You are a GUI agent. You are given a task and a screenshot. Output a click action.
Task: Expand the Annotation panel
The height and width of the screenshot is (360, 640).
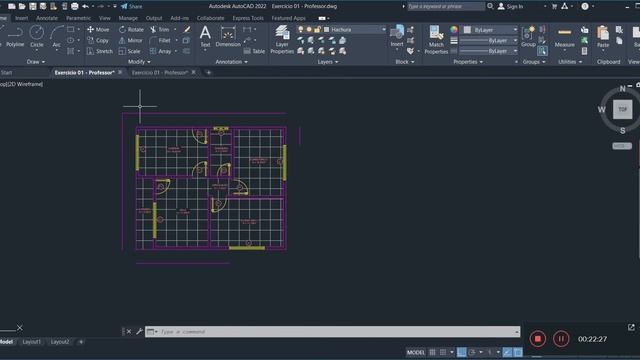pos(231,62)
